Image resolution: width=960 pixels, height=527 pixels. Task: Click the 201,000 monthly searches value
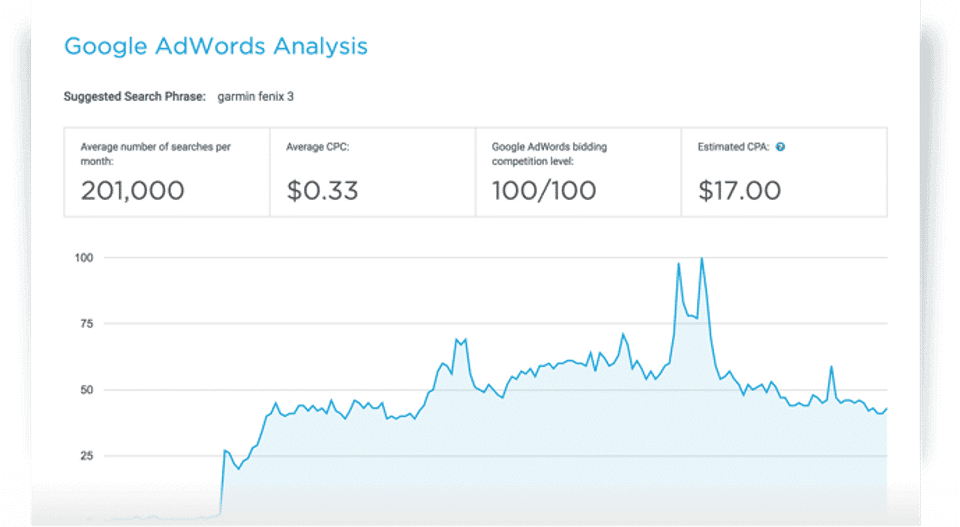[132, 190]
